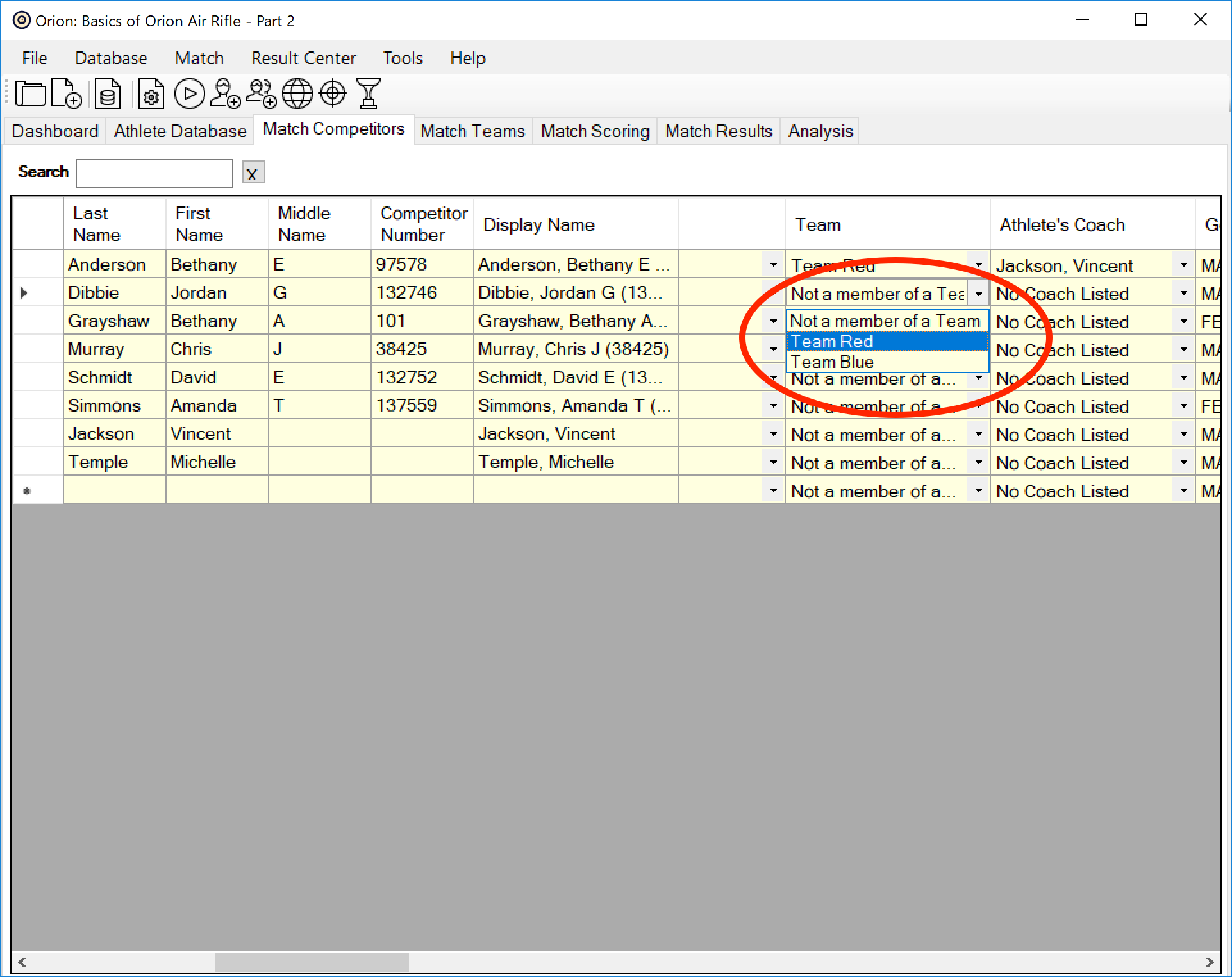Click the globe toolbar icon

[x=297, y=94]
